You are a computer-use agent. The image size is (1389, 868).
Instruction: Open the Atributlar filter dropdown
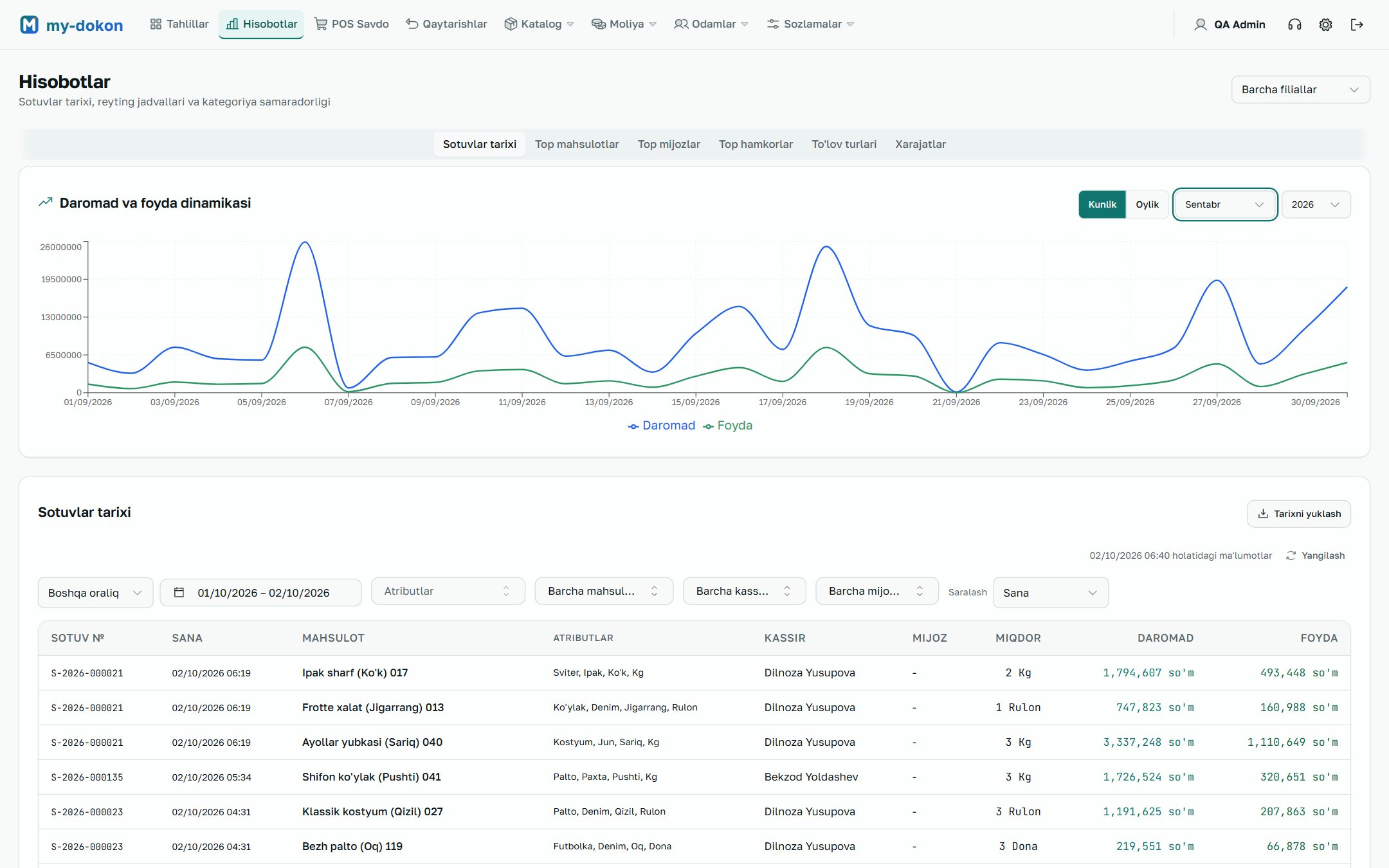(x=448, y=591)
